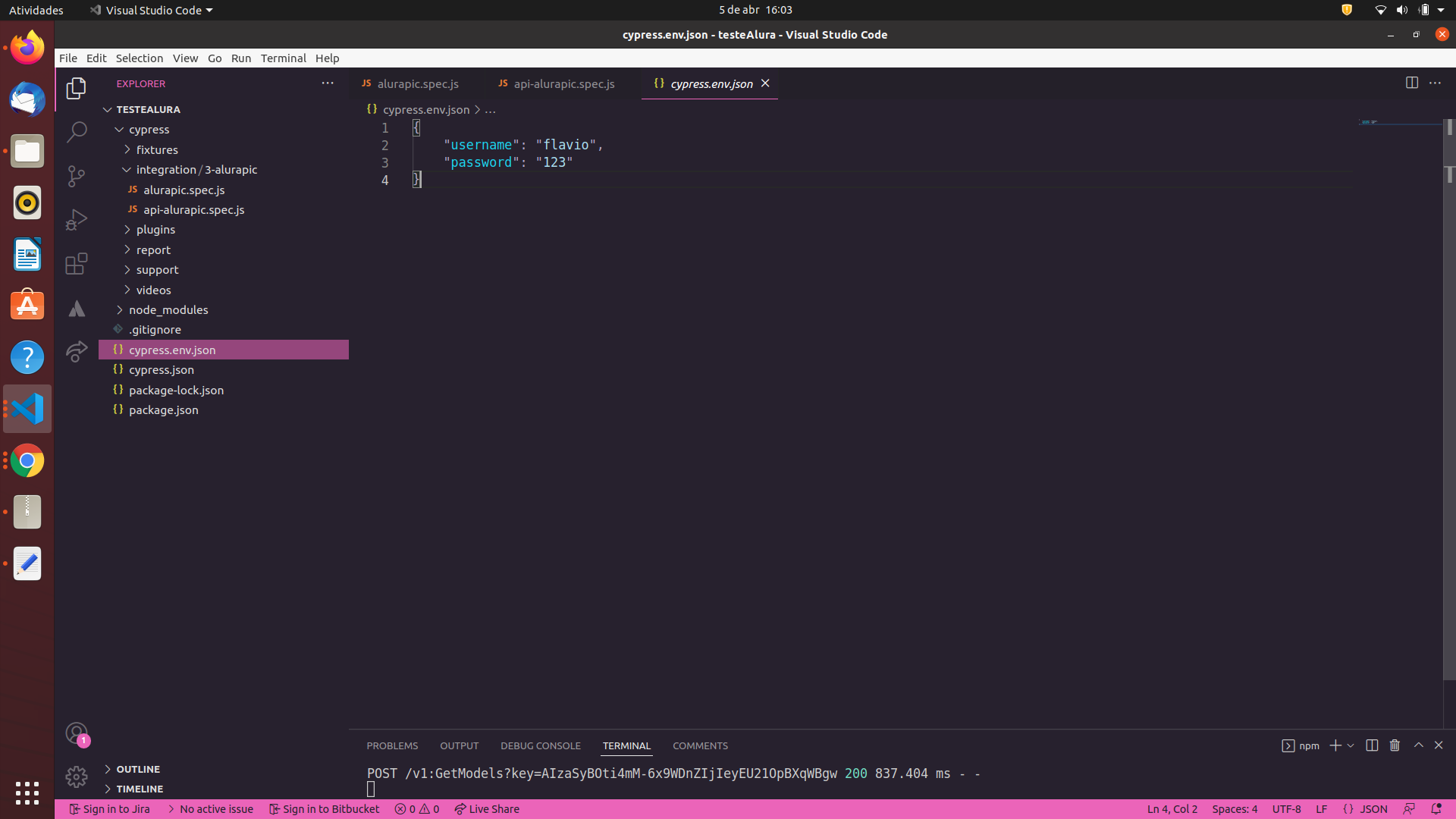This screenshot has width=1456, height=819.
Task: Collapse the cypress folder
Action: [224, 130]
